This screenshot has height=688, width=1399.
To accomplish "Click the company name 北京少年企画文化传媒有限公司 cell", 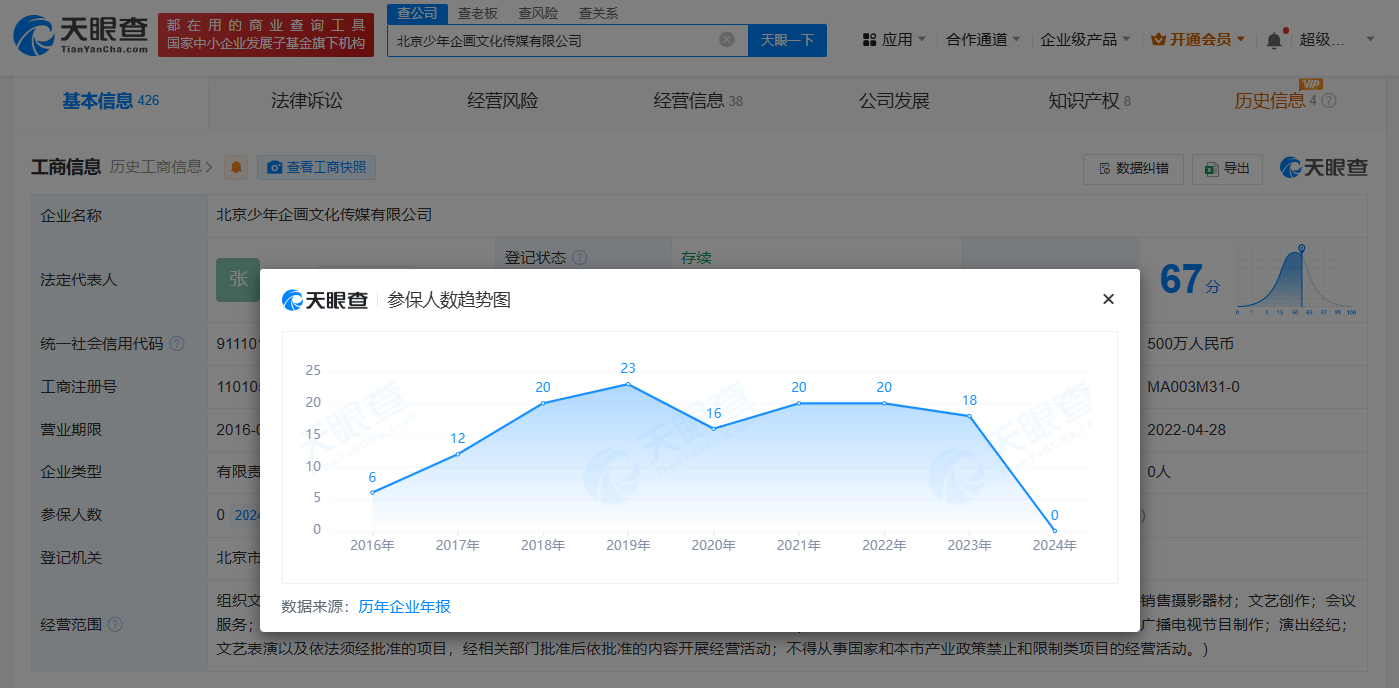I will pos(324,215).
